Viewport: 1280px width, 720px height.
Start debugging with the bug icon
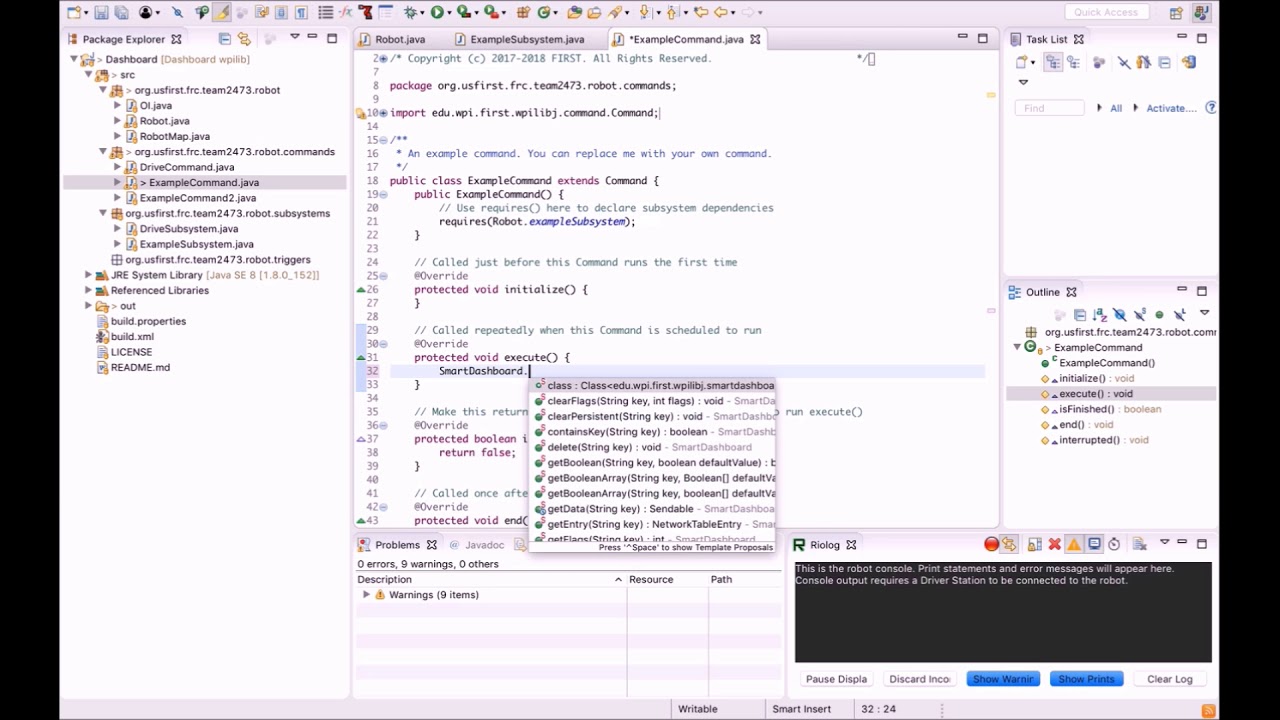click(411, 13)
